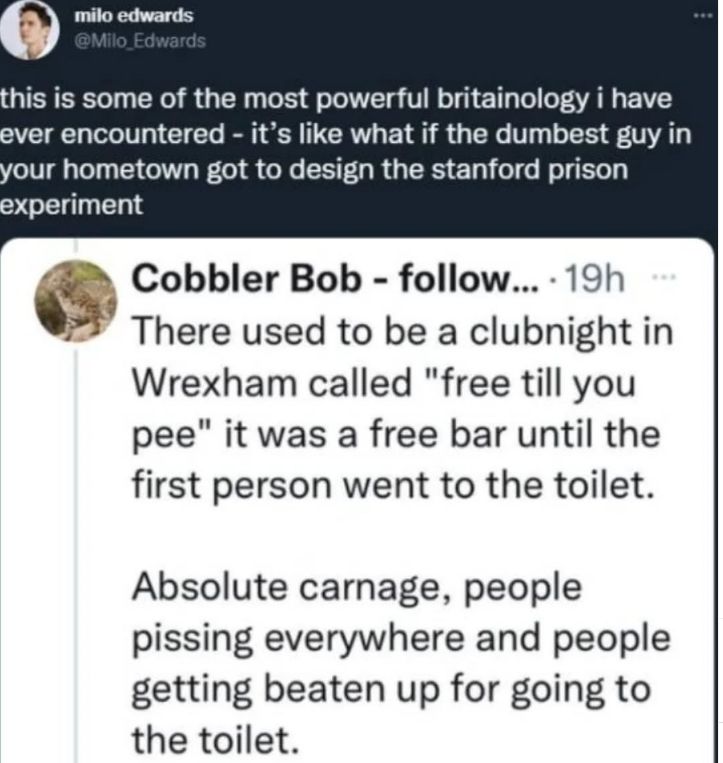Open the @Milo_Edwards handle link
This screenshot has height=763, width=723.
coord(134,41)
